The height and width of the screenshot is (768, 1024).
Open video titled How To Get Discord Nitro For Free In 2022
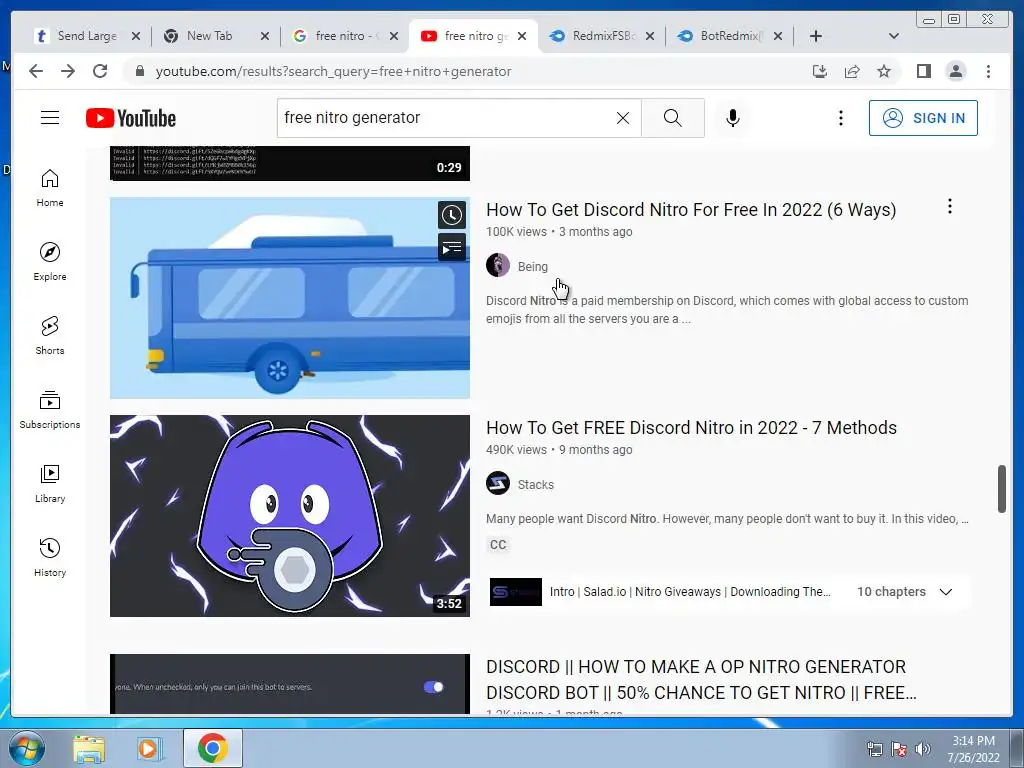(x=691, y=210)
